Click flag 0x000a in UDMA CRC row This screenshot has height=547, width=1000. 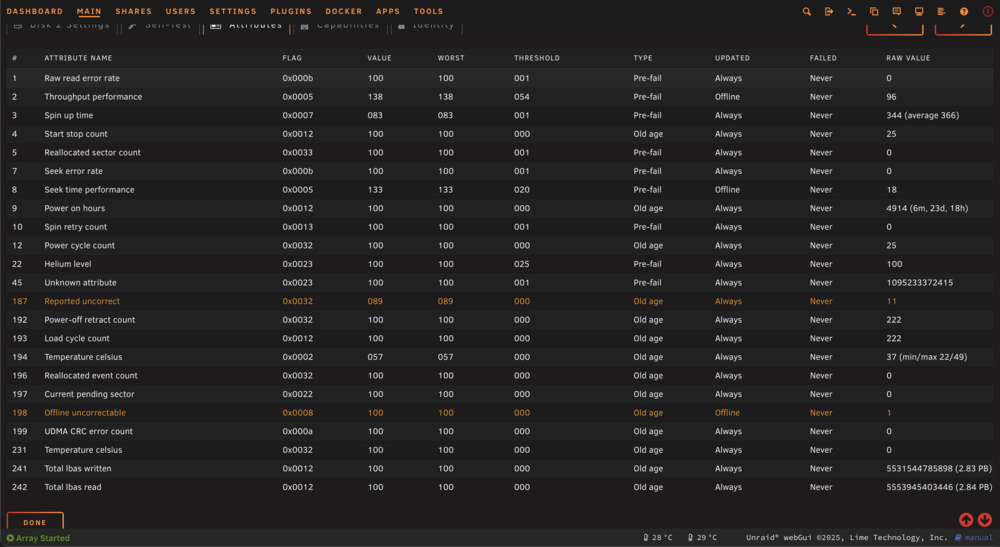tap(297, 432)
